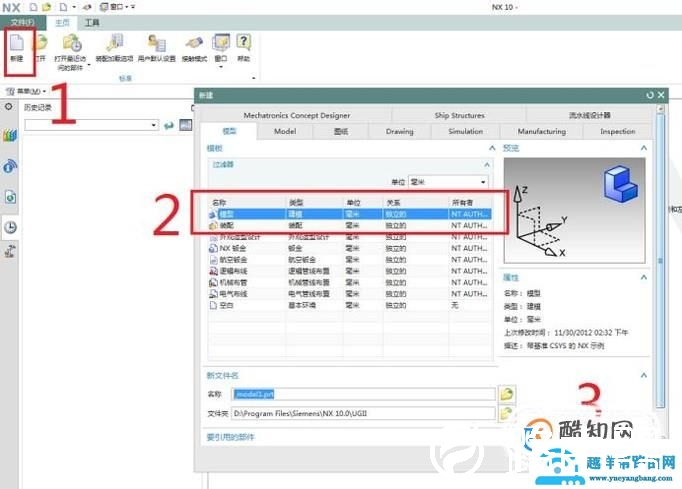Select the Drawing tab

[x=399, y=131]
